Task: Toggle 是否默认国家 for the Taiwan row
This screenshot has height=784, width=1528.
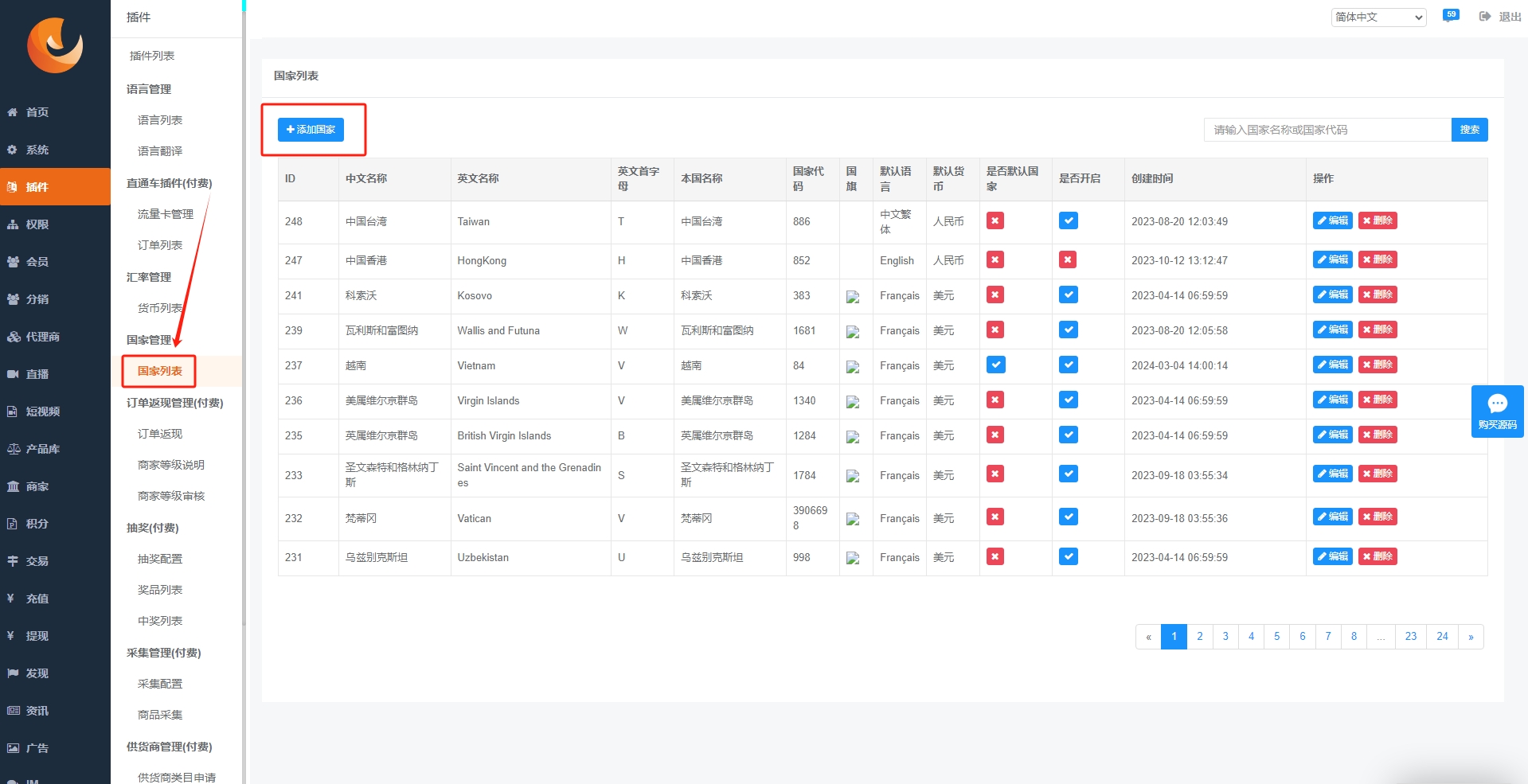Action: (x=995, y=220)
